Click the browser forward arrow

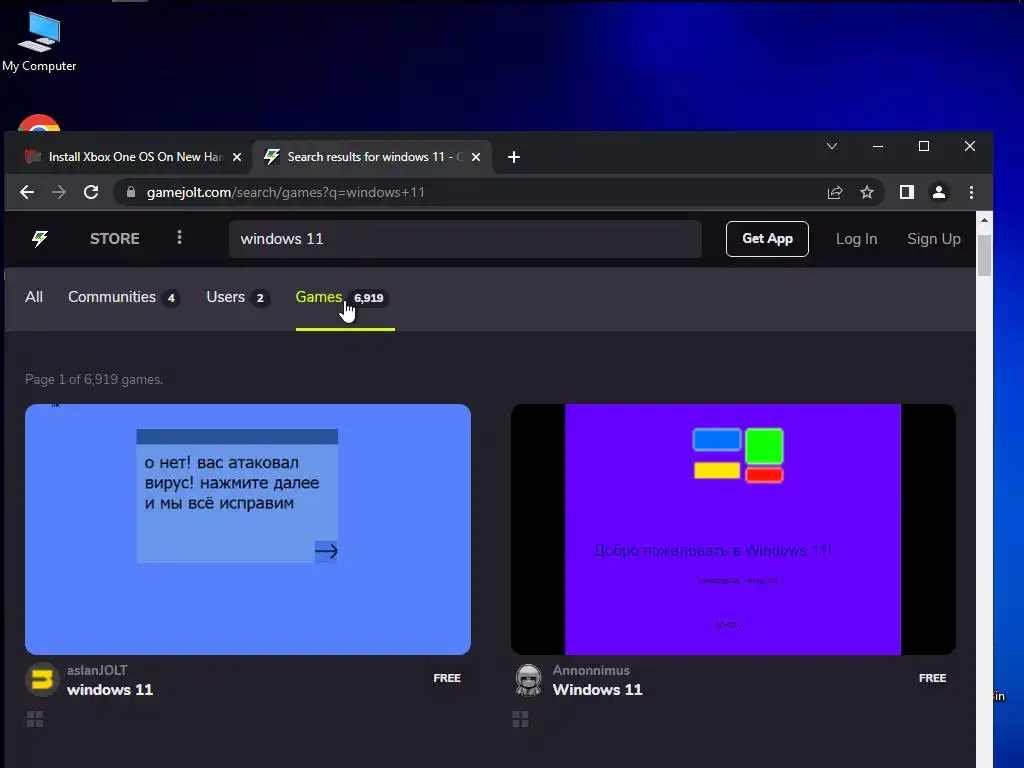59,192
